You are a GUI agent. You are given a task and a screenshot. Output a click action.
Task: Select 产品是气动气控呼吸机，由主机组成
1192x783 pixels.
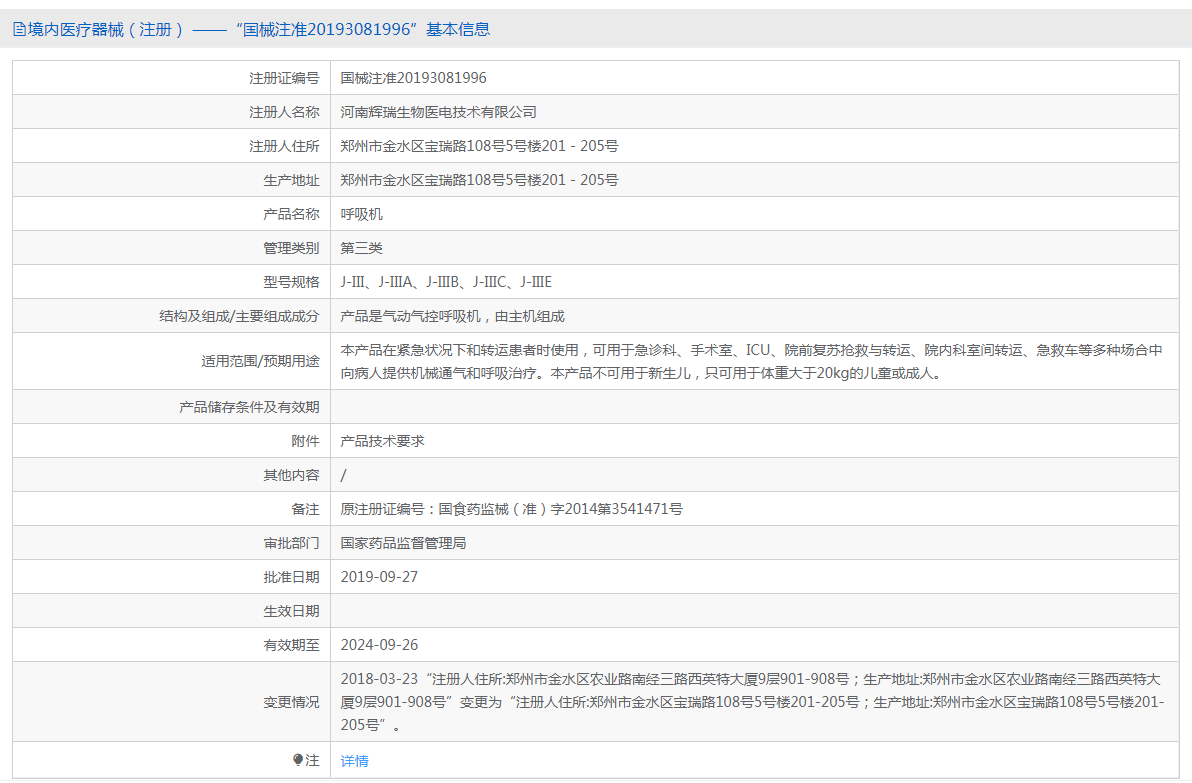click(x=452, y=316)
